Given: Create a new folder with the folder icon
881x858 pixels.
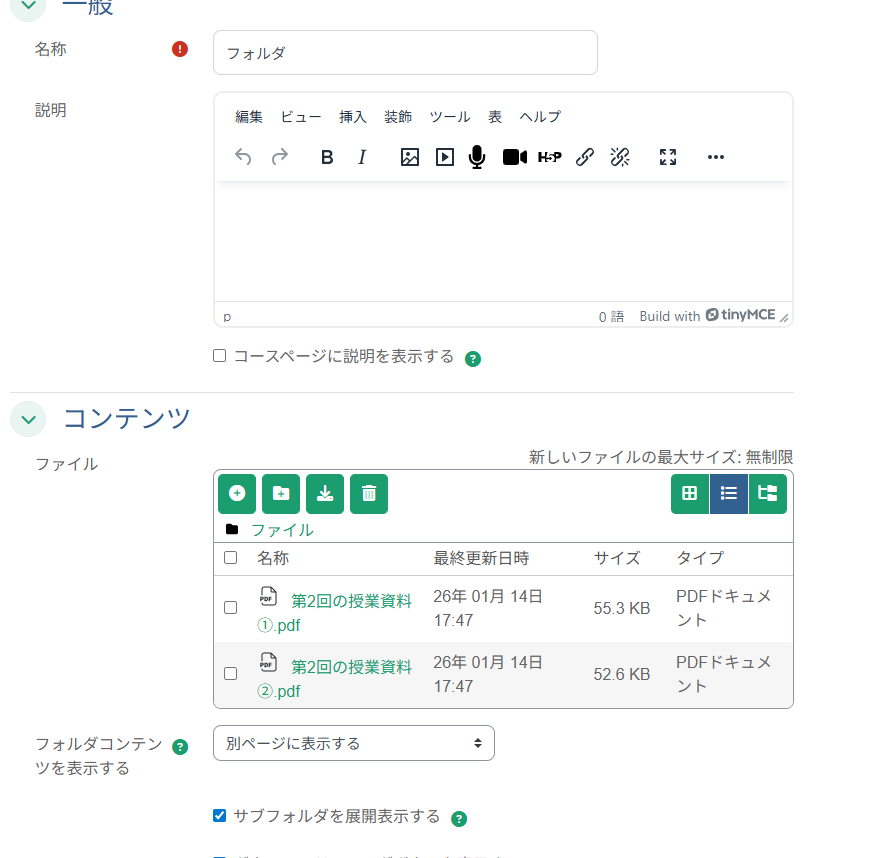Looking at the screenshot, I should click(280, 493).
